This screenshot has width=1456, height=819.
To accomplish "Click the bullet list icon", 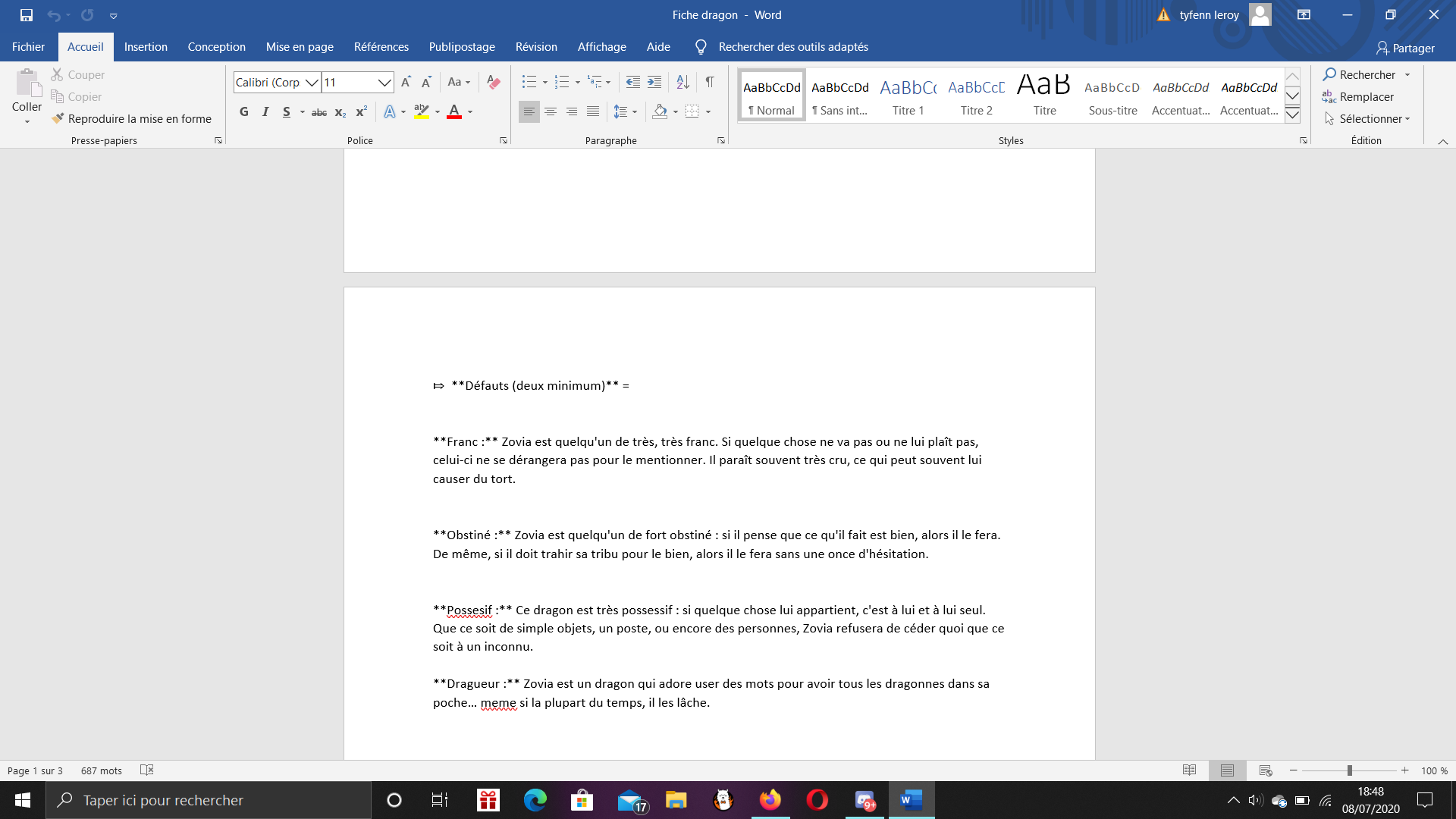I will 529,82.
